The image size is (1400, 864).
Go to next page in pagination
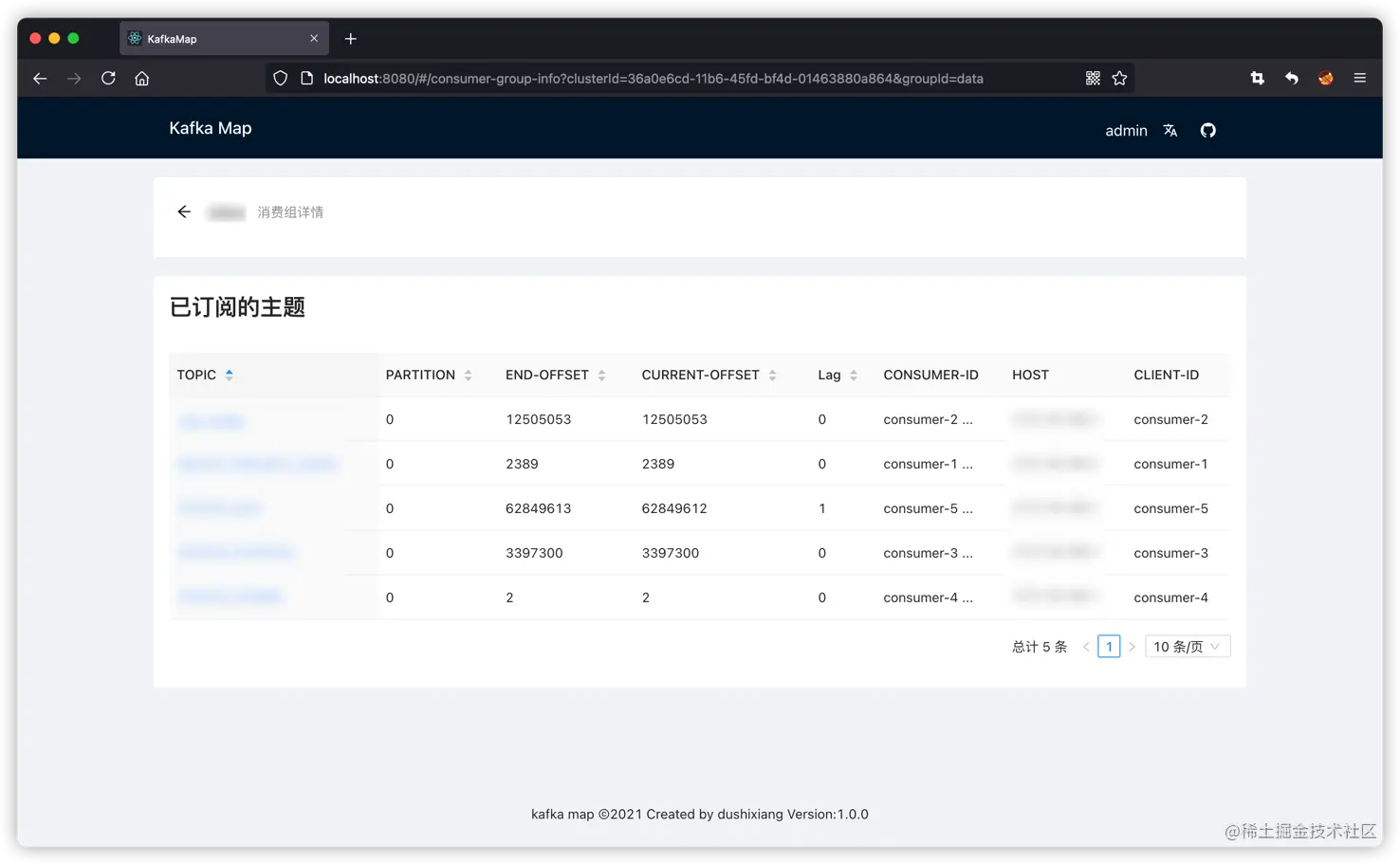[1132, 647]
